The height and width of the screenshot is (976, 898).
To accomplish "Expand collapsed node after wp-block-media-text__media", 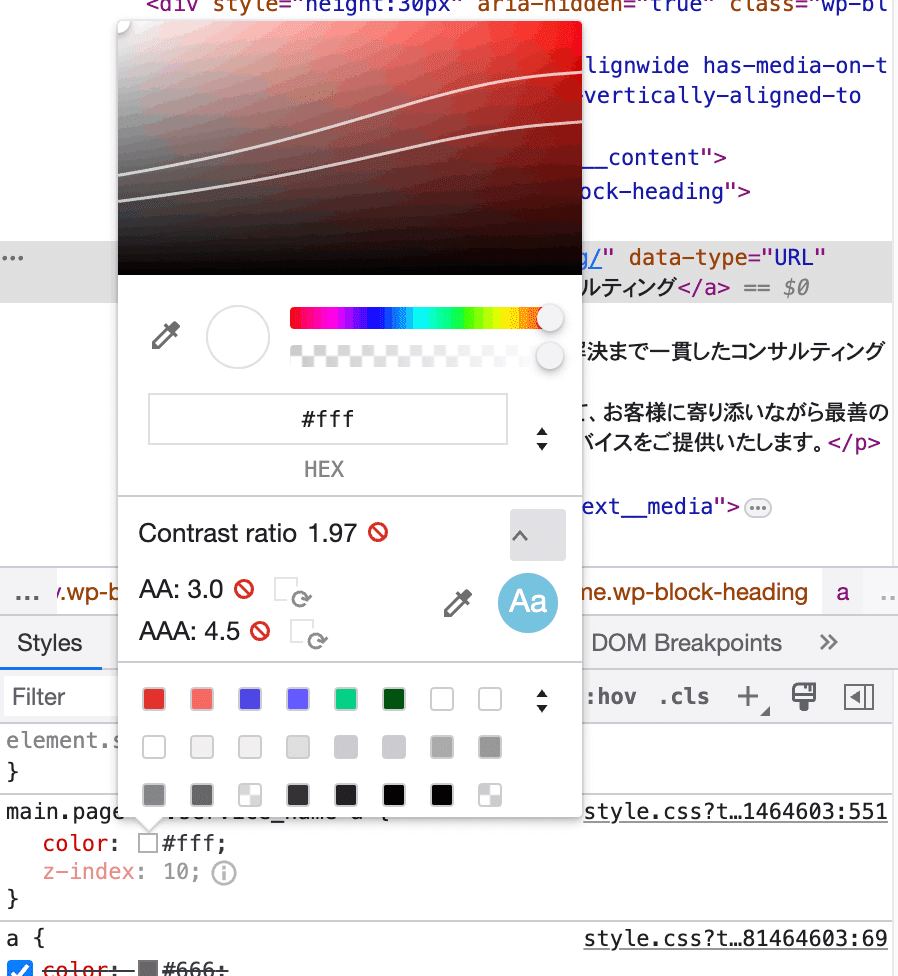I will click(758, 508).
